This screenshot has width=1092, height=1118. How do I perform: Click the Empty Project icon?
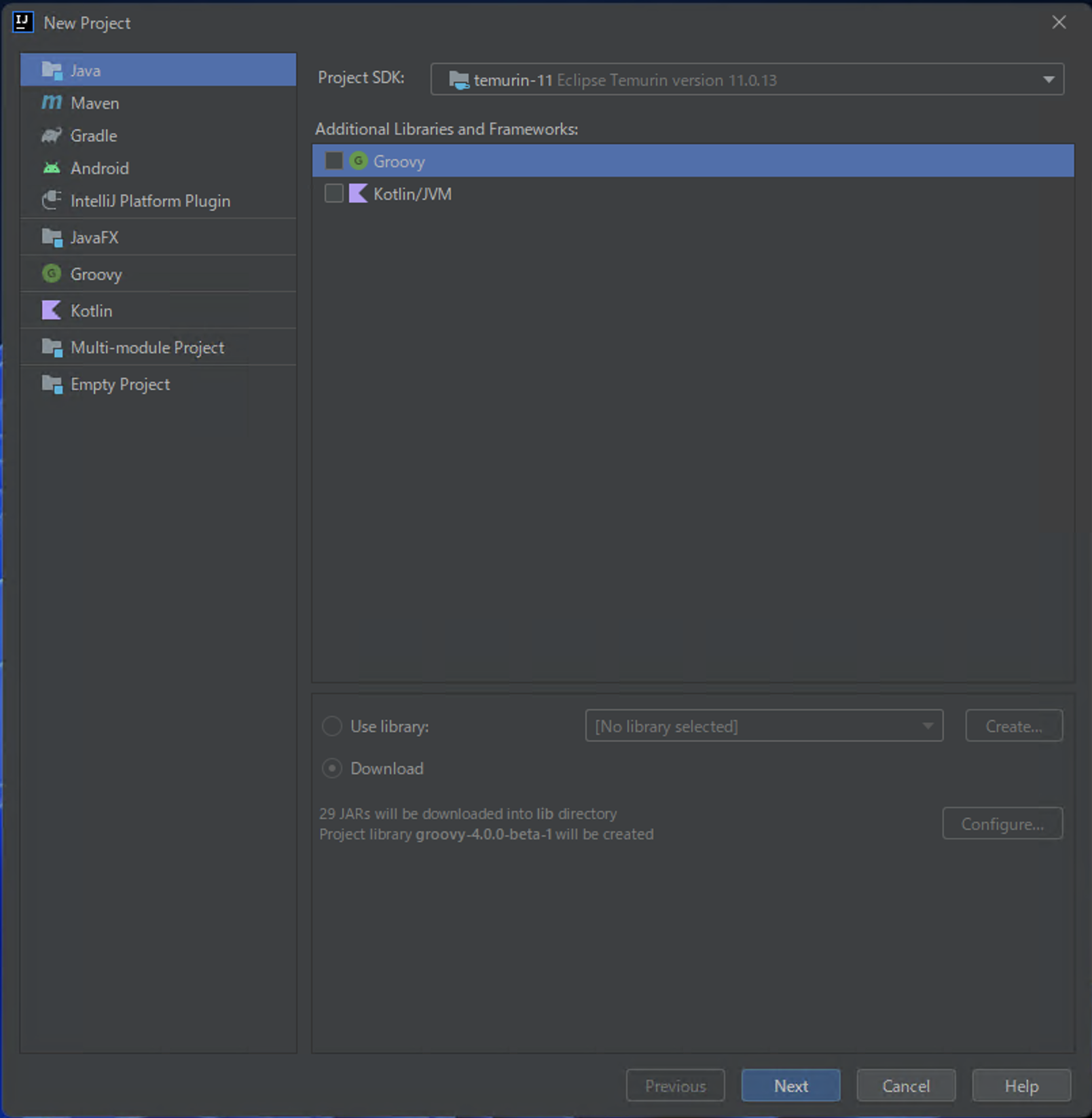(52, 384)
